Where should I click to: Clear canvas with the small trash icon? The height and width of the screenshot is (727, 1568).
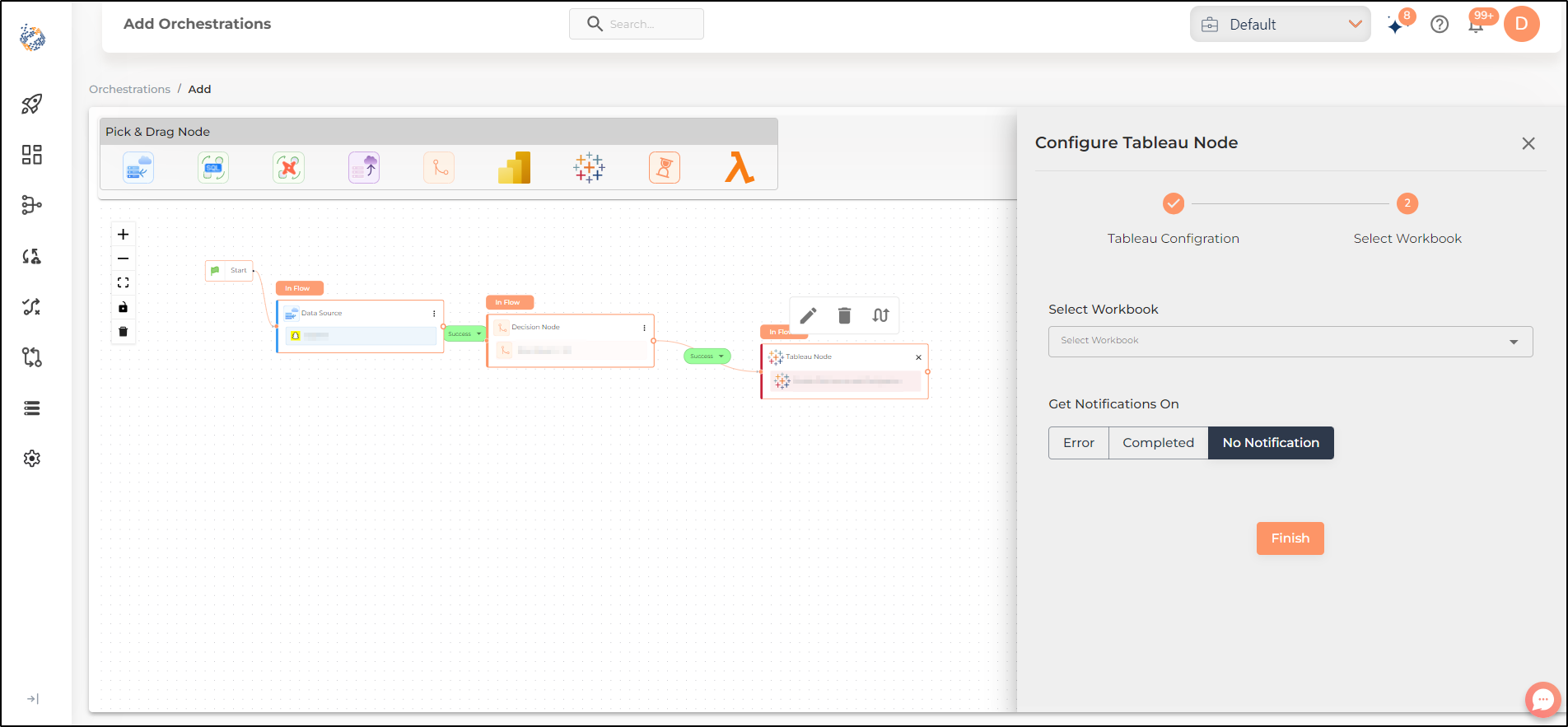(x=124, y=332)
